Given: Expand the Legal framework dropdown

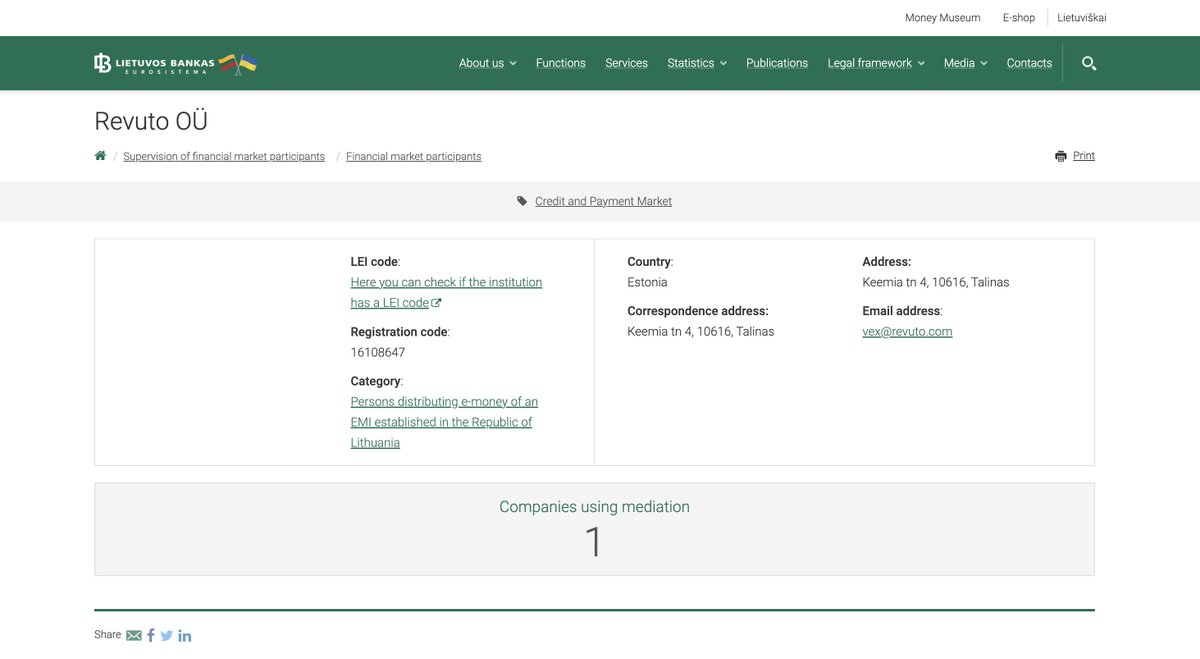Looking at the screenshot, I should pyautogui.click(x=876, y=63).
